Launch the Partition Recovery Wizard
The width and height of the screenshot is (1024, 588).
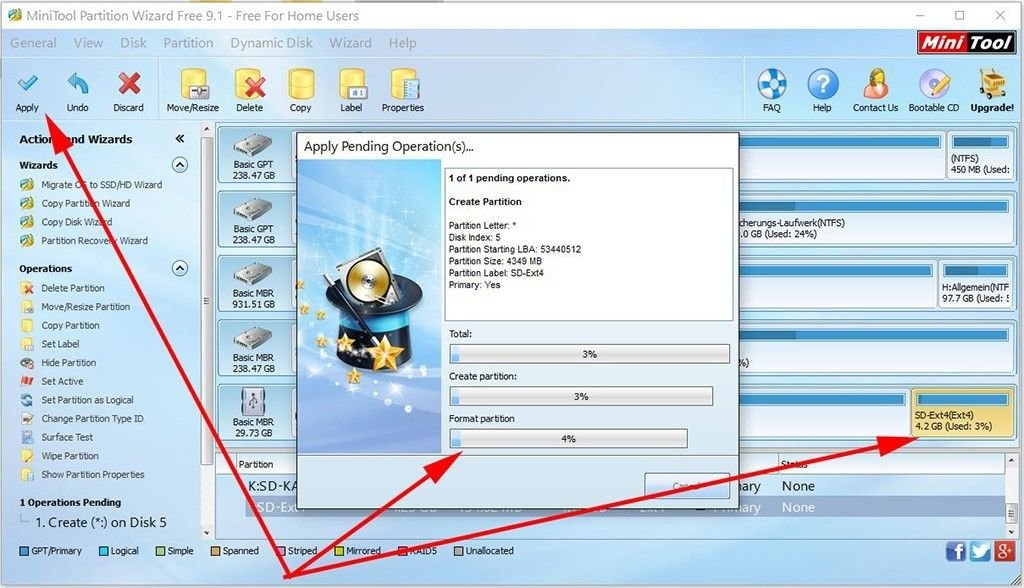(x=94, y=241)
